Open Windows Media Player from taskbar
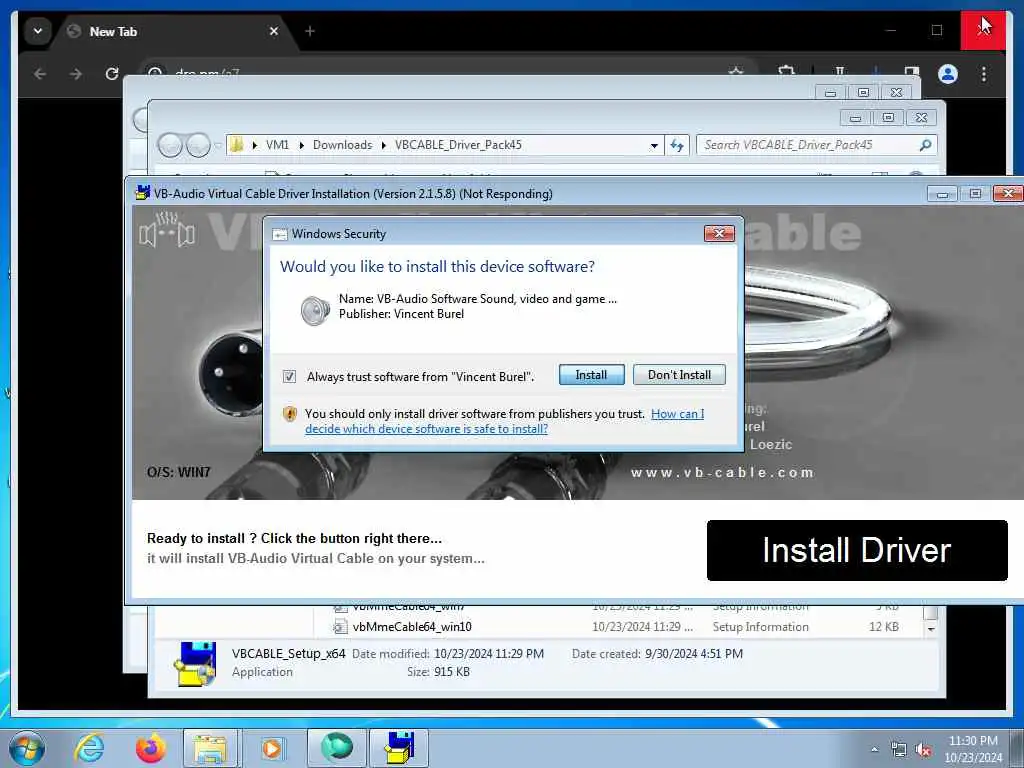The width and height of the screenshot is (1024, 768). 272,748
